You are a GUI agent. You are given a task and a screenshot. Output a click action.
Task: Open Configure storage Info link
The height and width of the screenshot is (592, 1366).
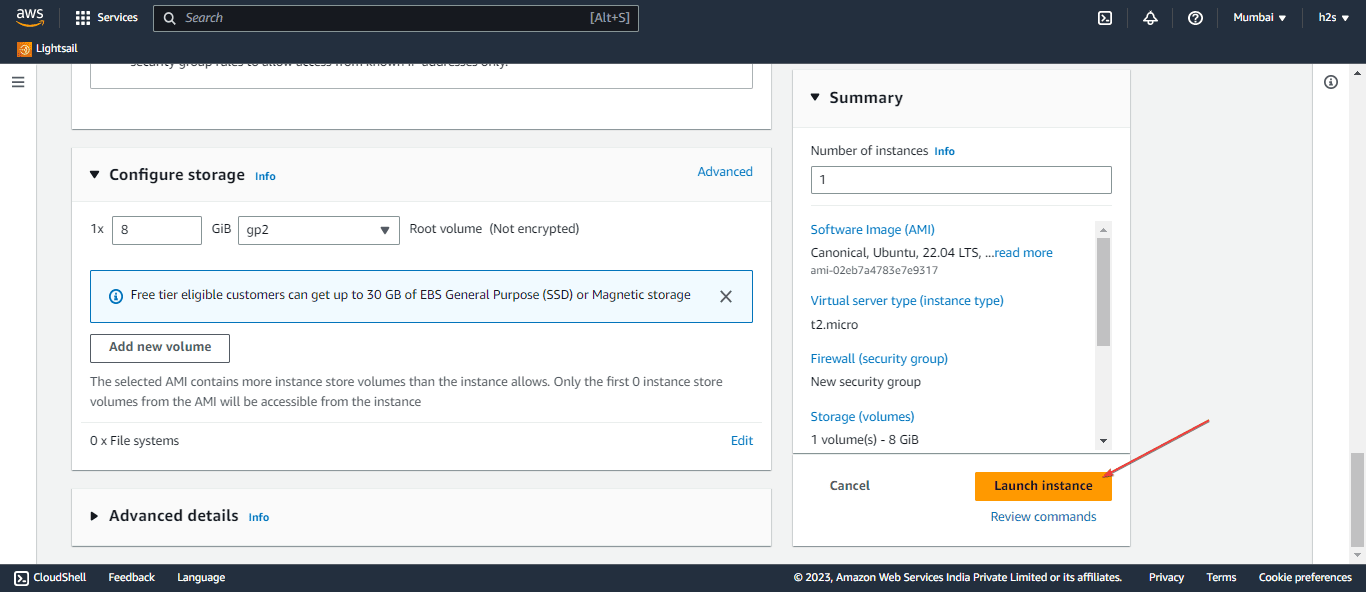[265, 176]
